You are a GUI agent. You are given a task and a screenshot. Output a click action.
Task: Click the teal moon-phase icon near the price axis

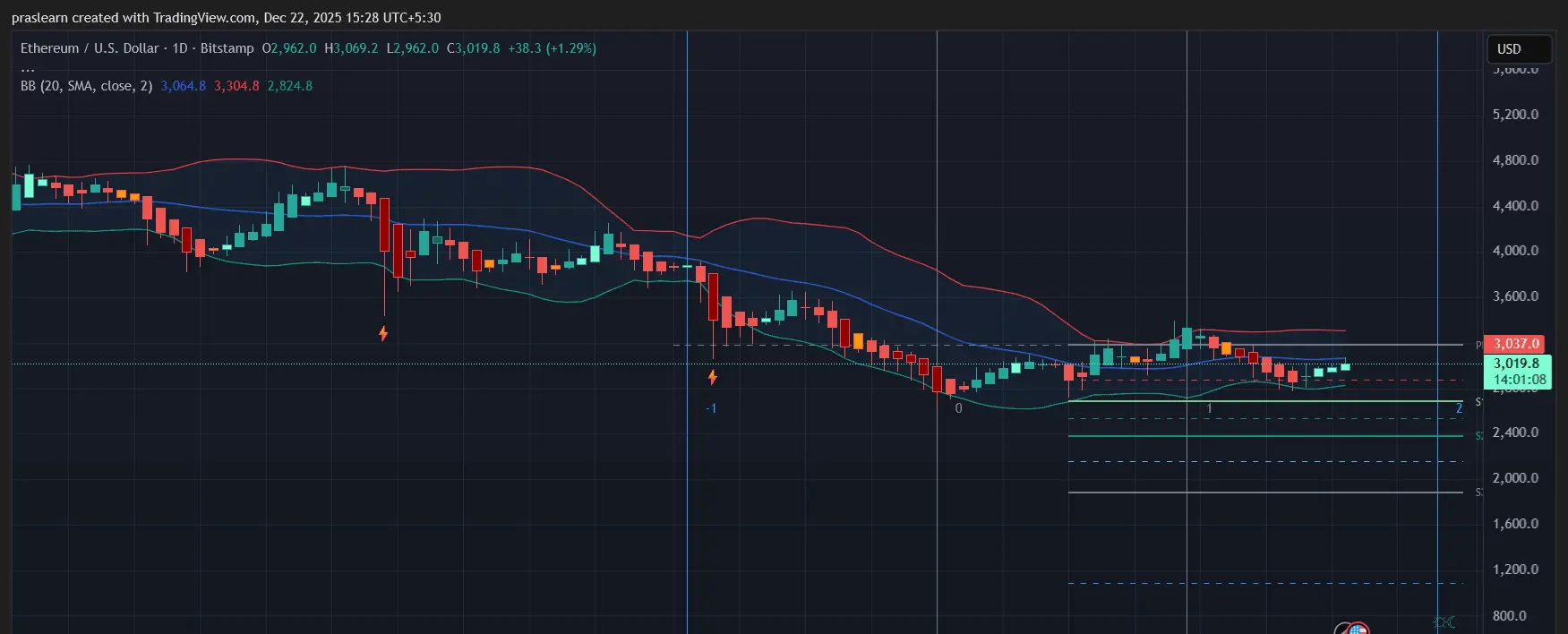tap(1444, 621)
